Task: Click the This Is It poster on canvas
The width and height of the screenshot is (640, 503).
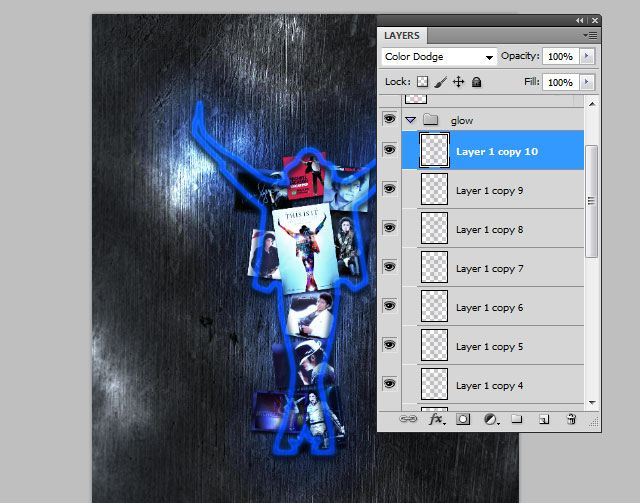Action: [304, 248]
